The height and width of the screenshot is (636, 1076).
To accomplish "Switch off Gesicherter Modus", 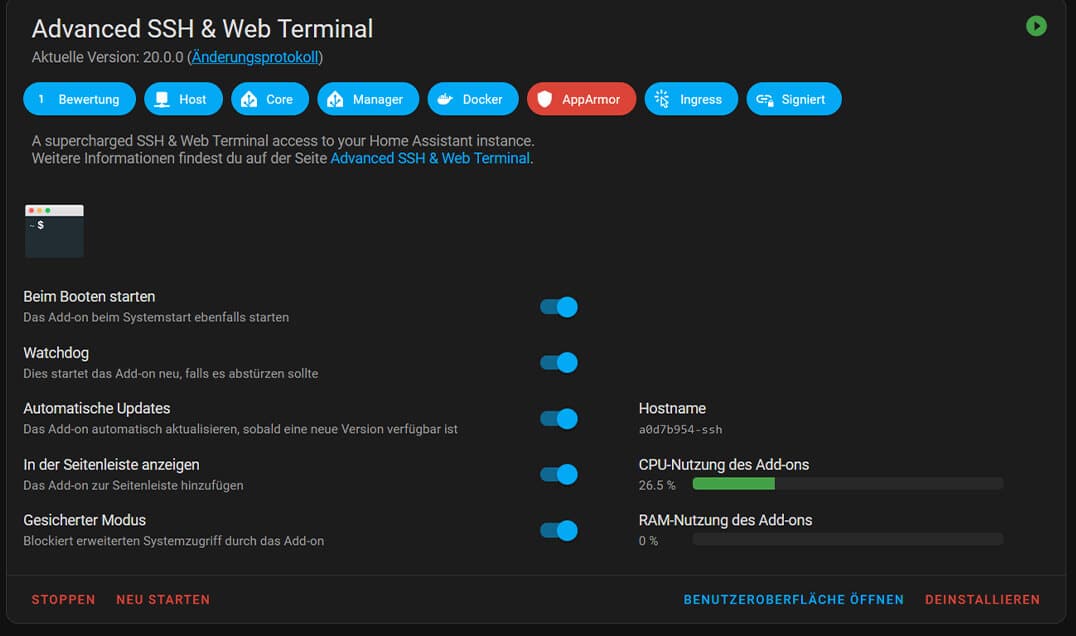I will tap(559, 531).
